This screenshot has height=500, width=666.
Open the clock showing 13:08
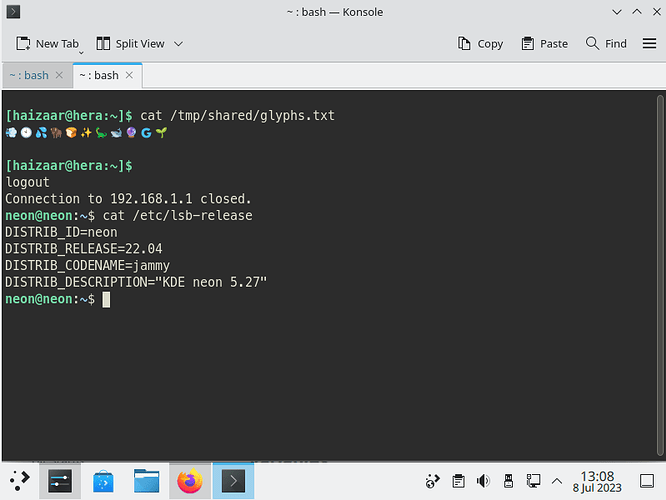coord(597,481)
